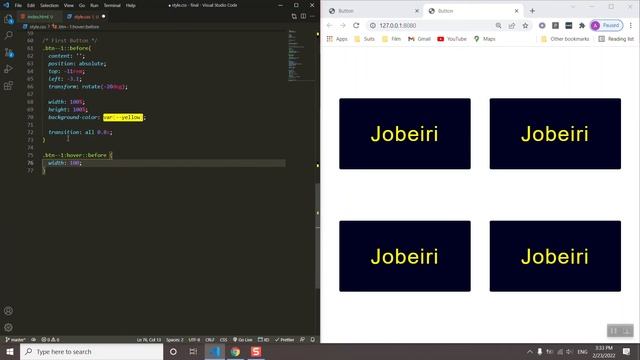Image resolution: width=640 pixels, height=360 pixels.
Task: Reload the page in Chrome
Action: point(356,25)
